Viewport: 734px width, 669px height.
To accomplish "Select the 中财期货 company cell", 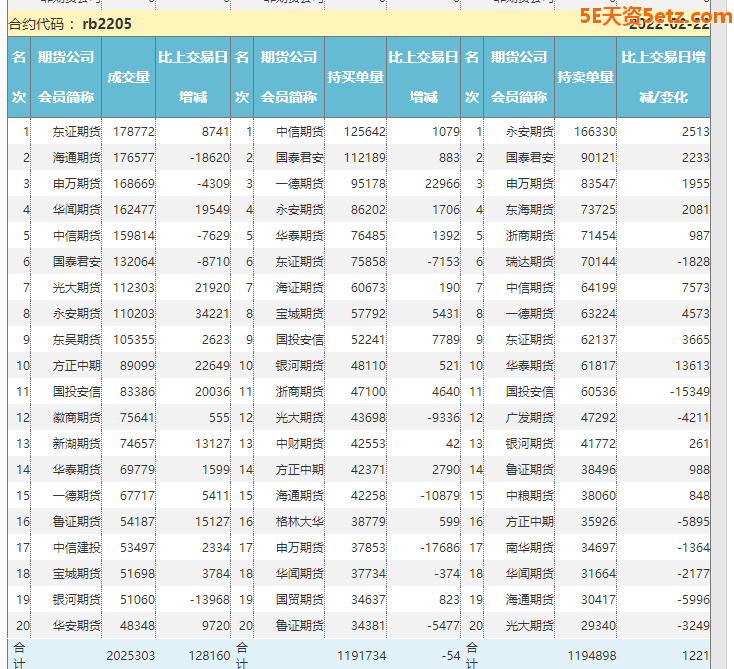I will click(300, 443).
